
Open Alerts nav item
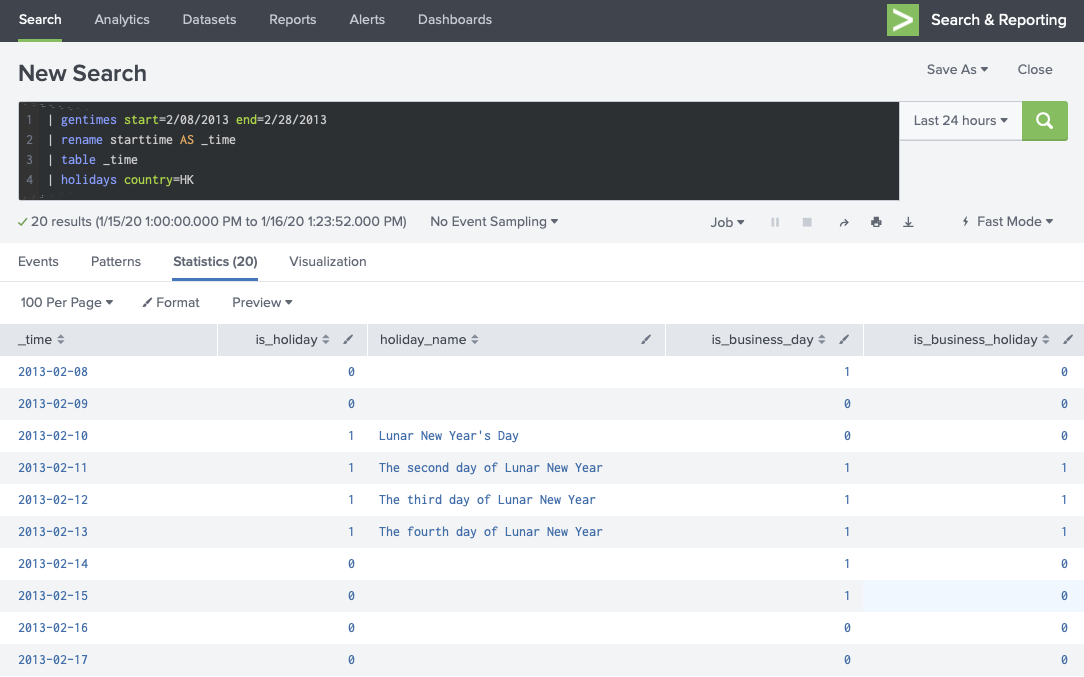(367, 20)
